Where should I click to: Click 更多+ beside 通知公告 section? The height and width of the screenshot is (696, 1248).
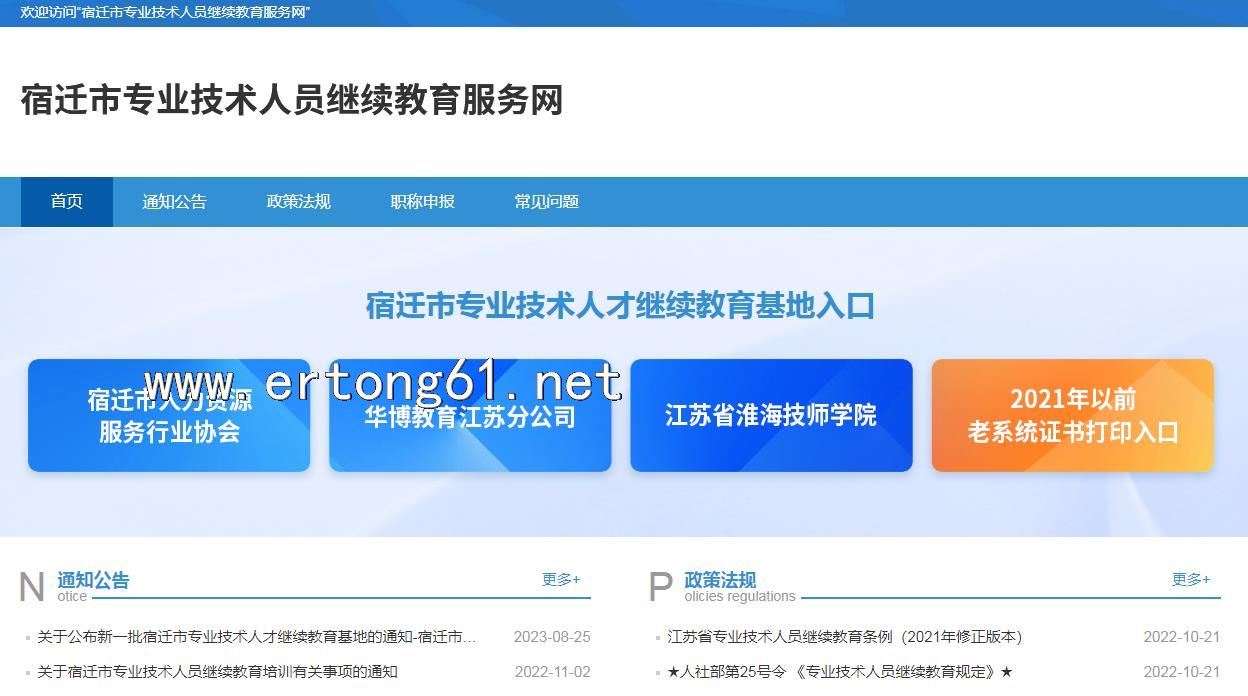coord(561,579)
